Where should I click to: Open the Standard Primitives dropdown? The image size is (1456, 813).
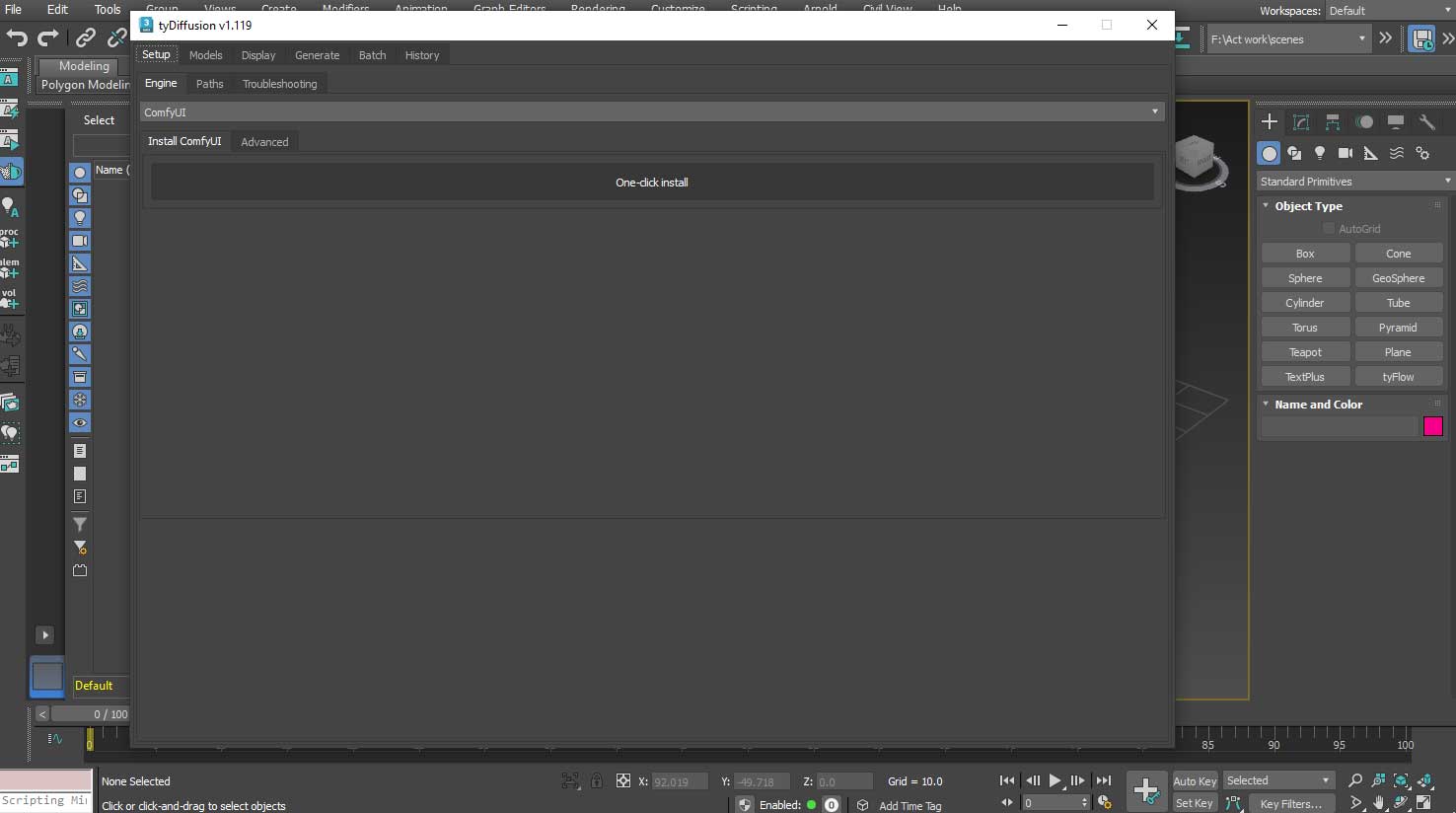click(x=1355, y=182)
